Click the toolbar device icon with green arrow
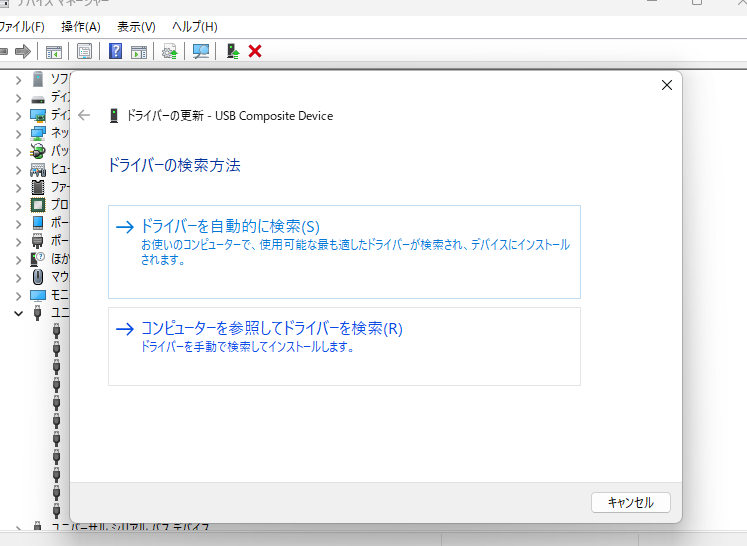This screenshot has width=747, height=546. 232,51
